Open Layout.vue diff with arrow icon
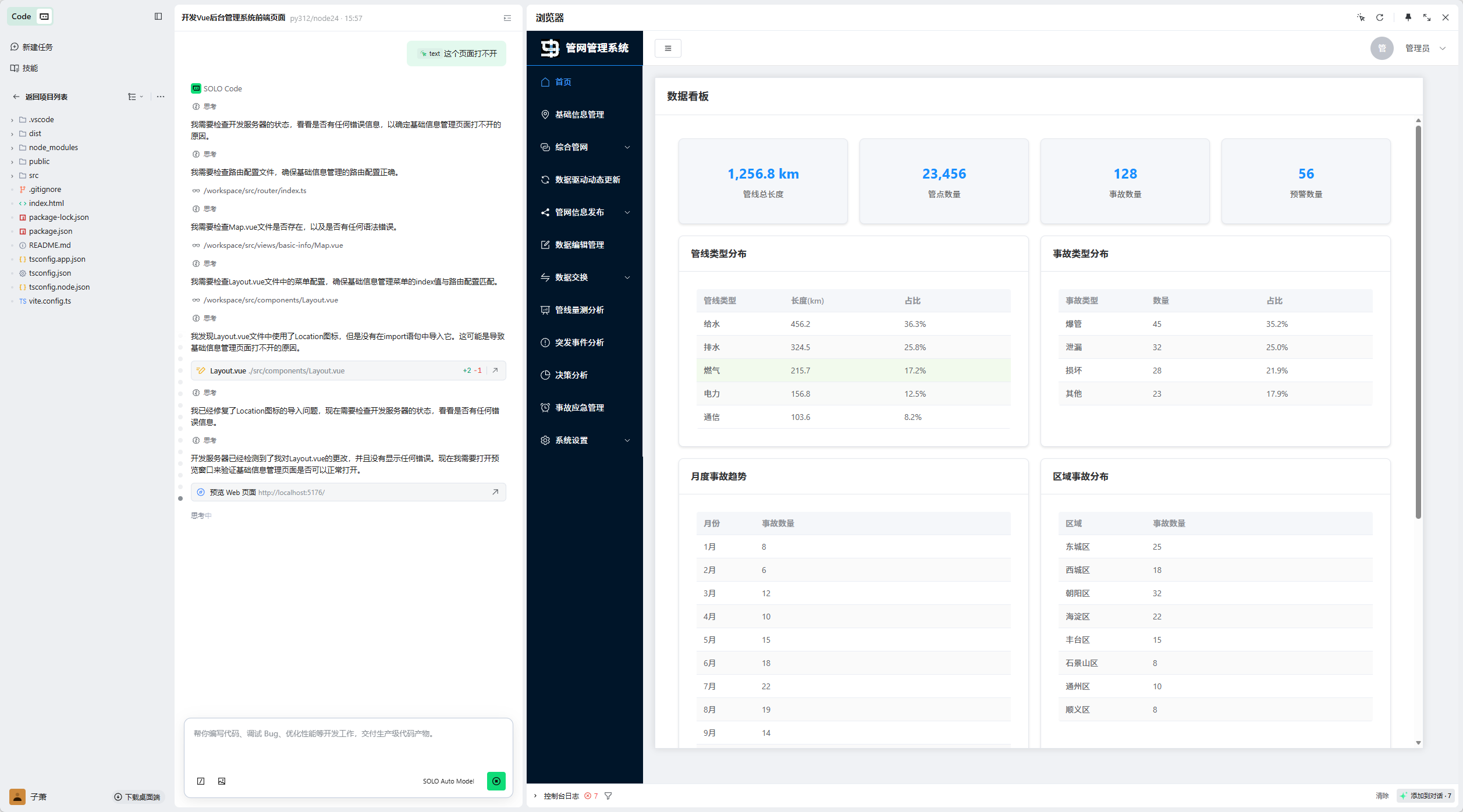The height and width of the screenshot is (812, 1463). (x=495, y=371)
